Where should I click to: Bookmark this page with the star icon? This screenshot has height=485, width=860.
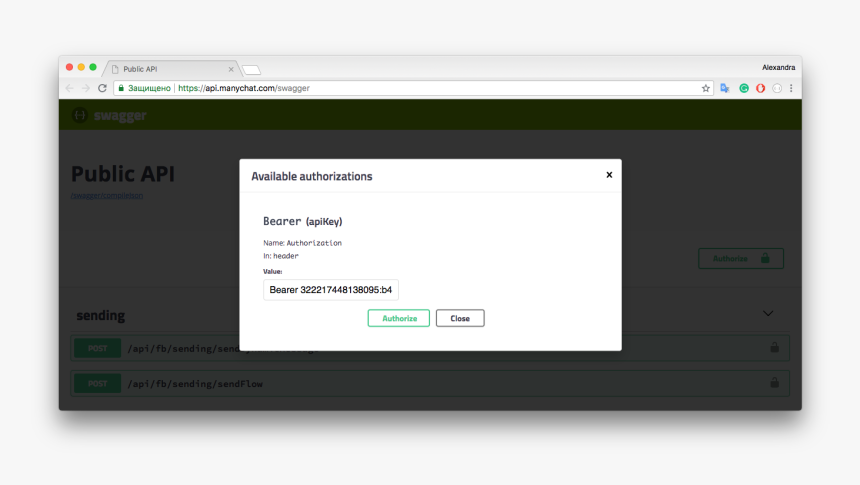coord(705,88)
